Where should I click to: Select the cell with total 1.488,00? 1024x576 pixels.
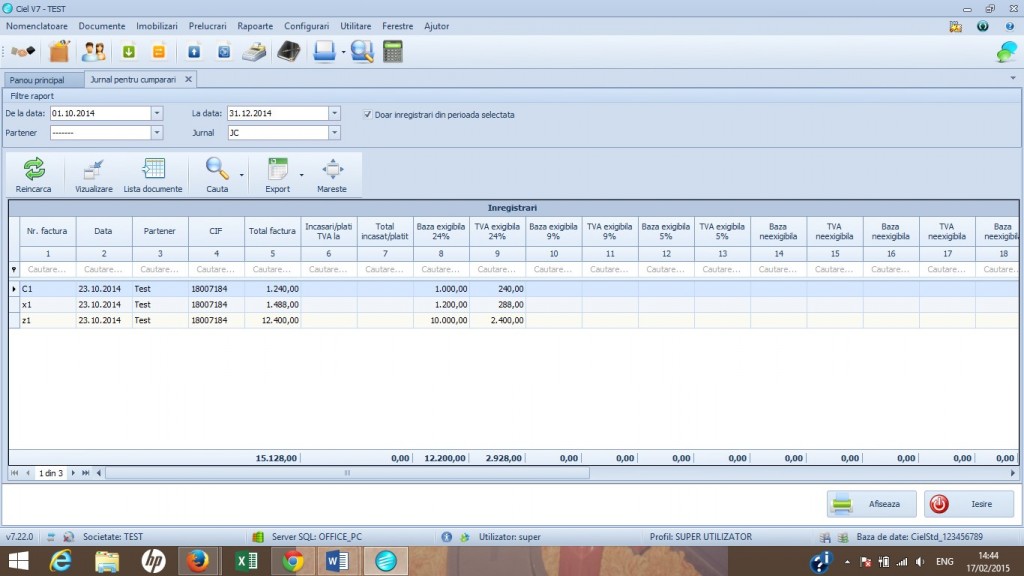272,304
